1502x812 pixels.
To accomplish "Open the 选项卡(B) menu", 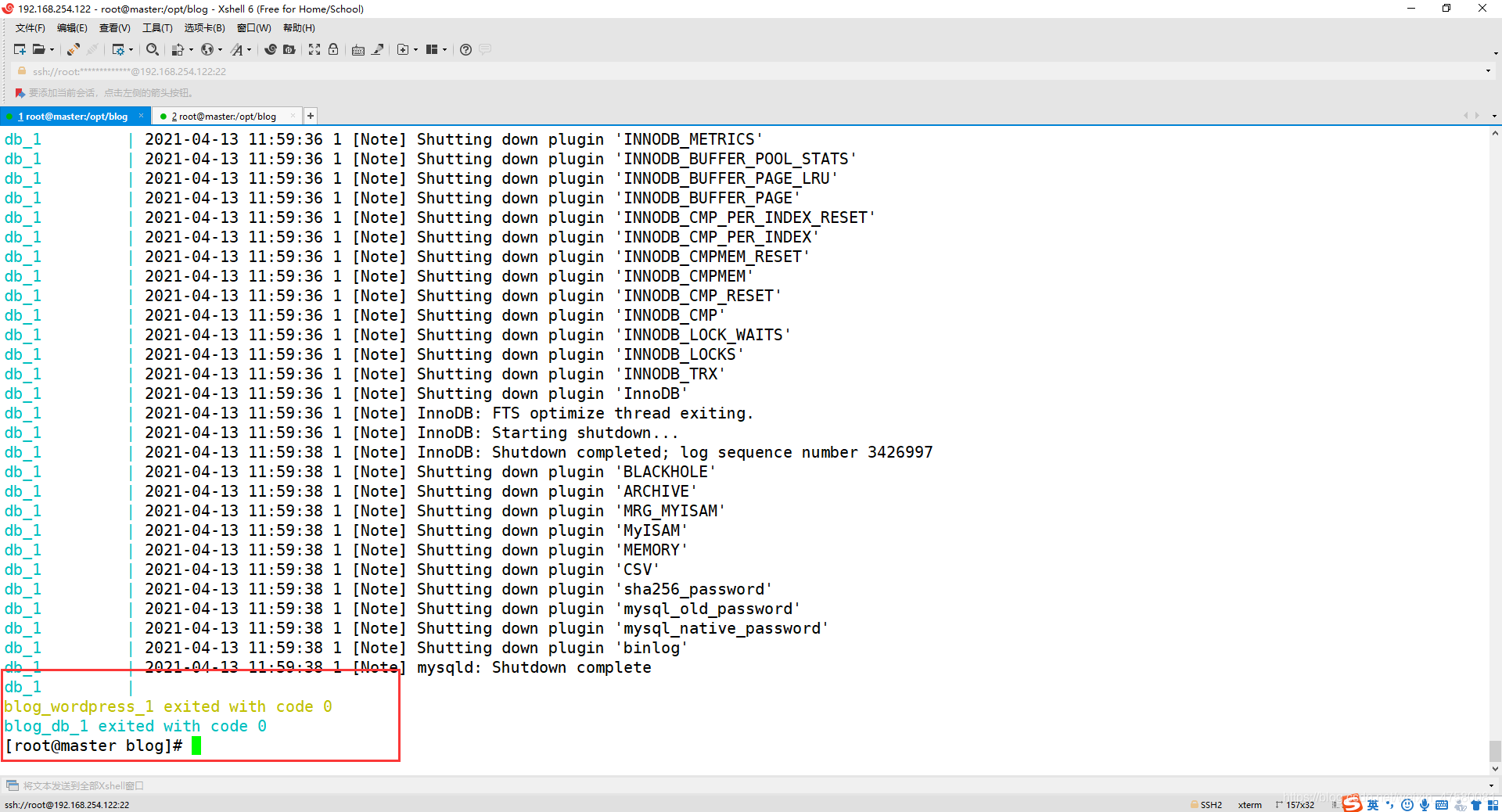I will click(204, 28).
